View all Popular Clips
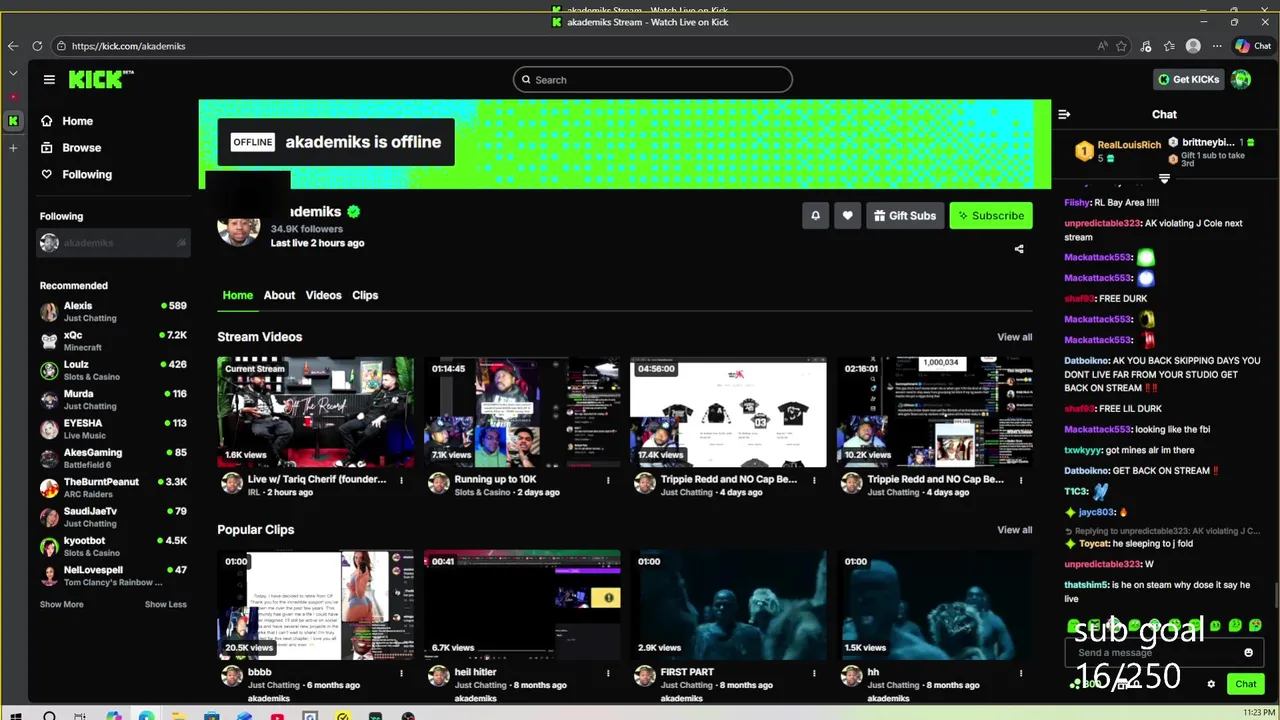 (1014, 530)
